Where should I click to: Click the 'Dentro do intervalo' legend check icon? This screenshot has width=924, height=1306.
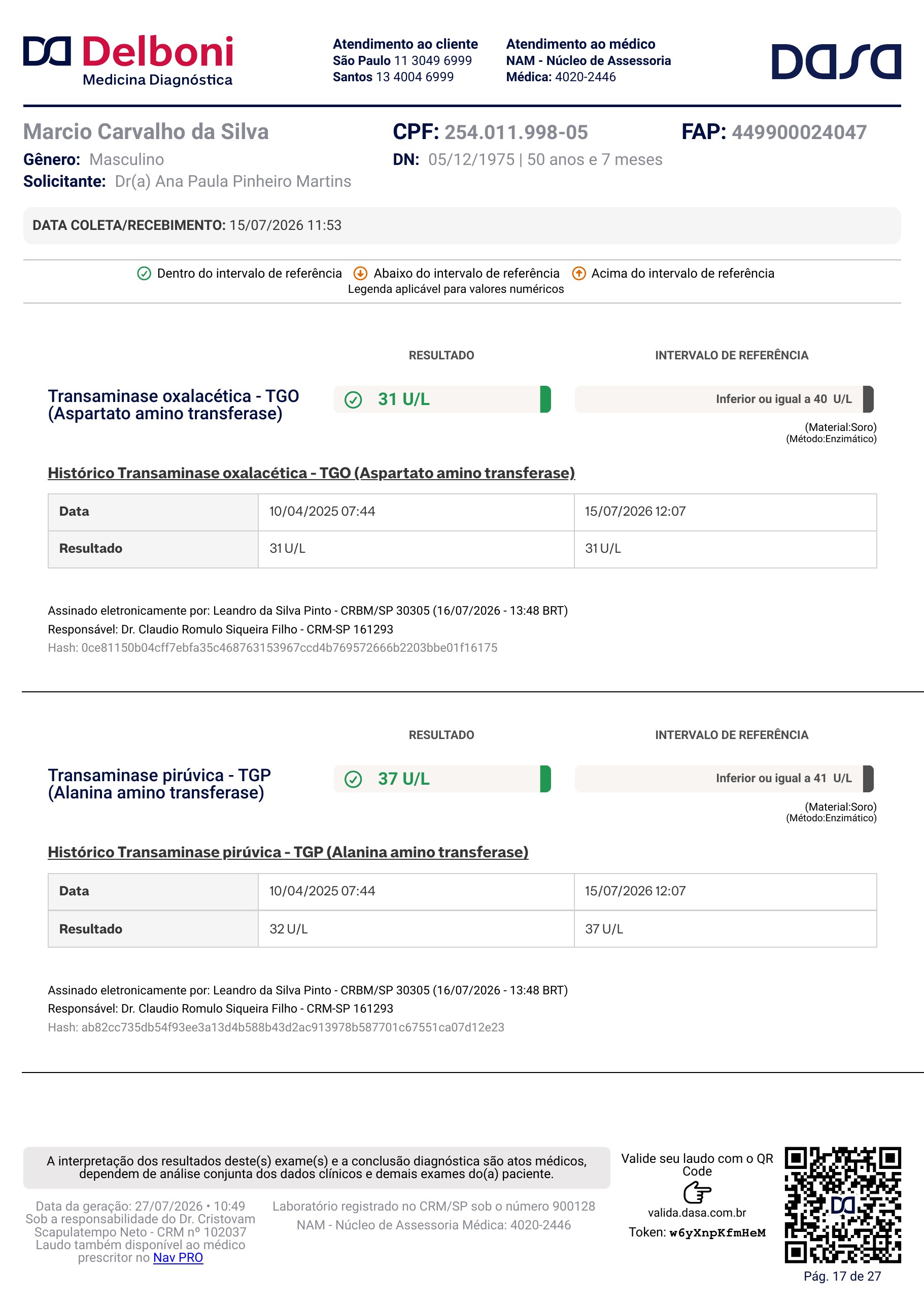pos(144,274)
